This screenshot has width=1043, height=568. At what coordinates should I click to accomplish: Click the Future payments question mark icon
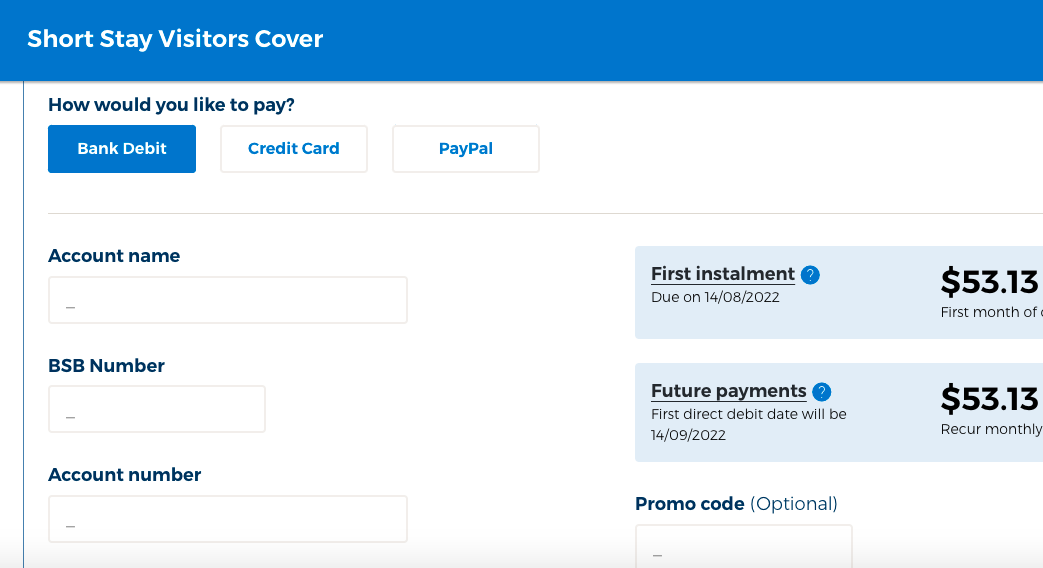click(x=821, y=392)
